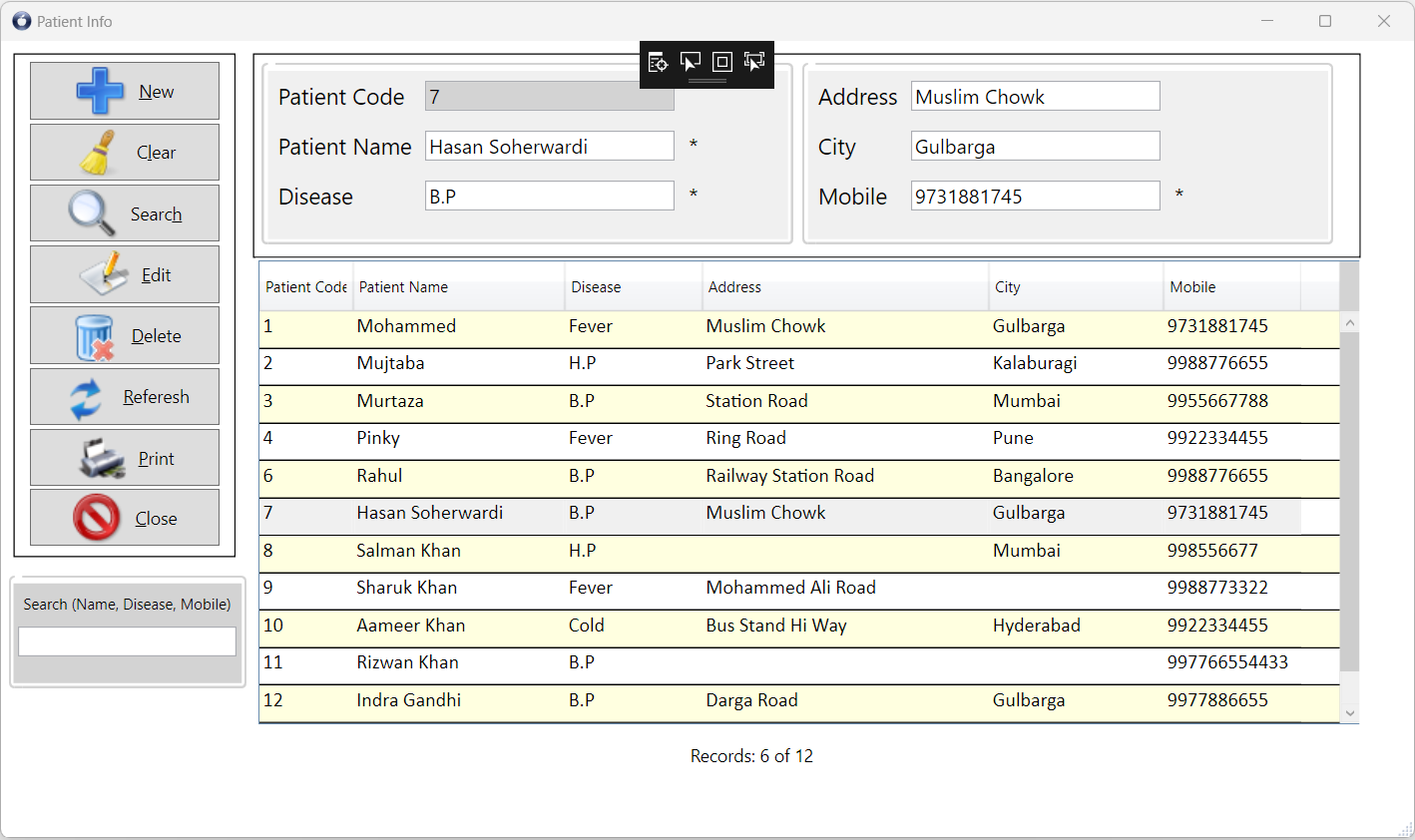Select the capture target icon in overlay toolbar
The width and height of the screenshot is (1415, 840).
pyautogui.click(x=658, y=62)
